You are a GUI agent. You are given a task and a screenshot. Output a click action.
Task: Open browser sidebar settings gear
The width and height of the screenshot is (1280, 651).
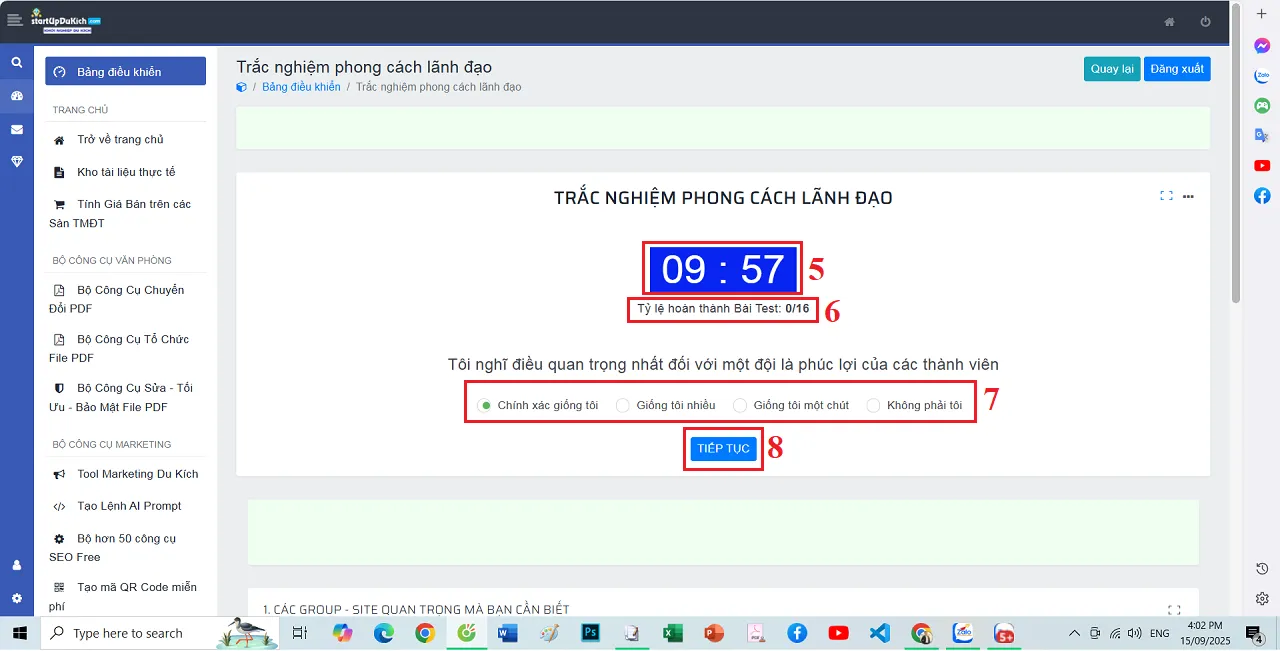tap(1262, 599)
